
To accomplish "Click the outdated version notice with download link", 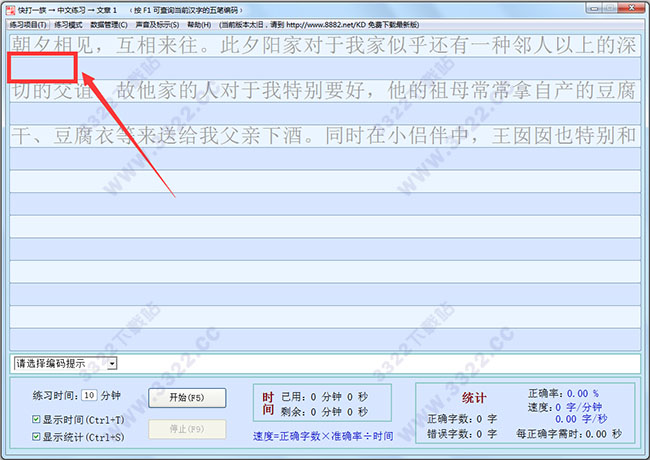I will pos(319,25).
